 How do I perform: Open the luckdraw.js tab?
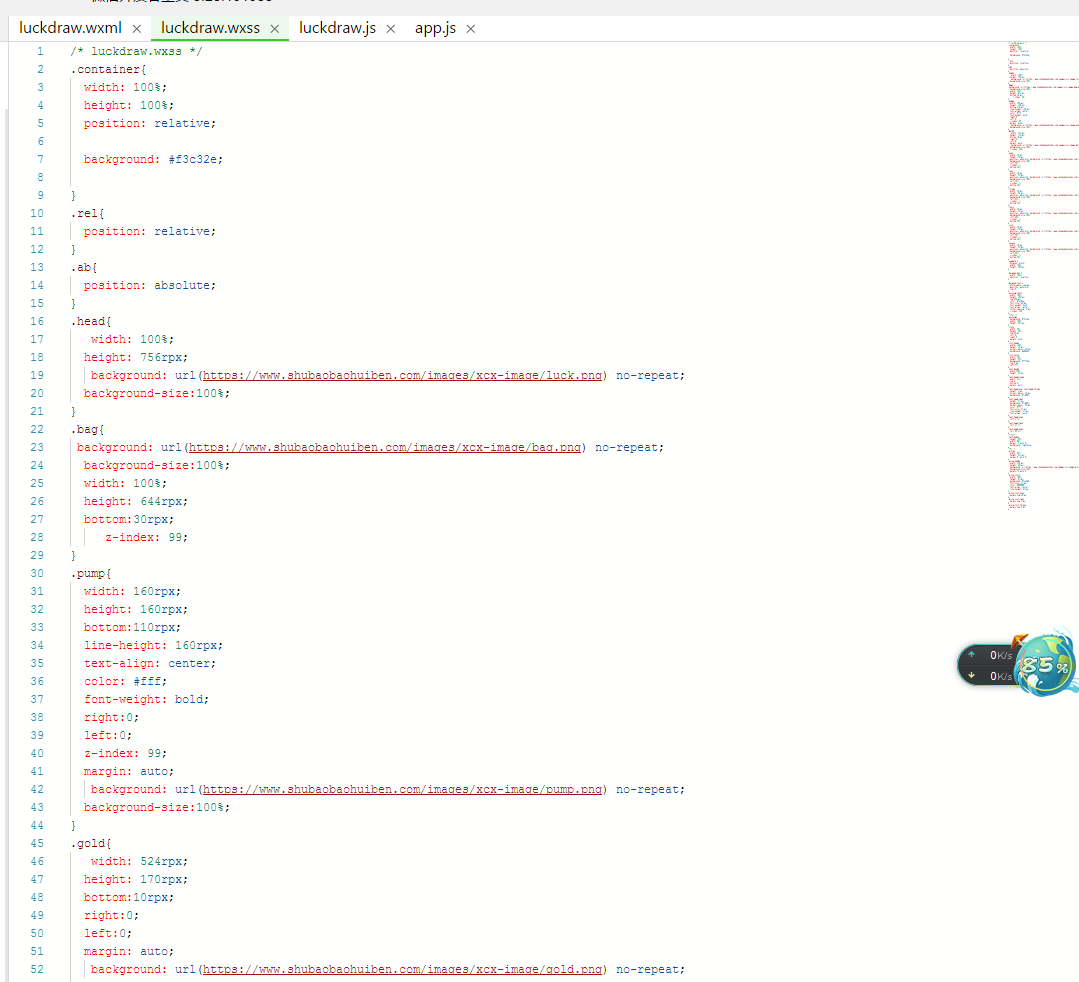(337, 28)
